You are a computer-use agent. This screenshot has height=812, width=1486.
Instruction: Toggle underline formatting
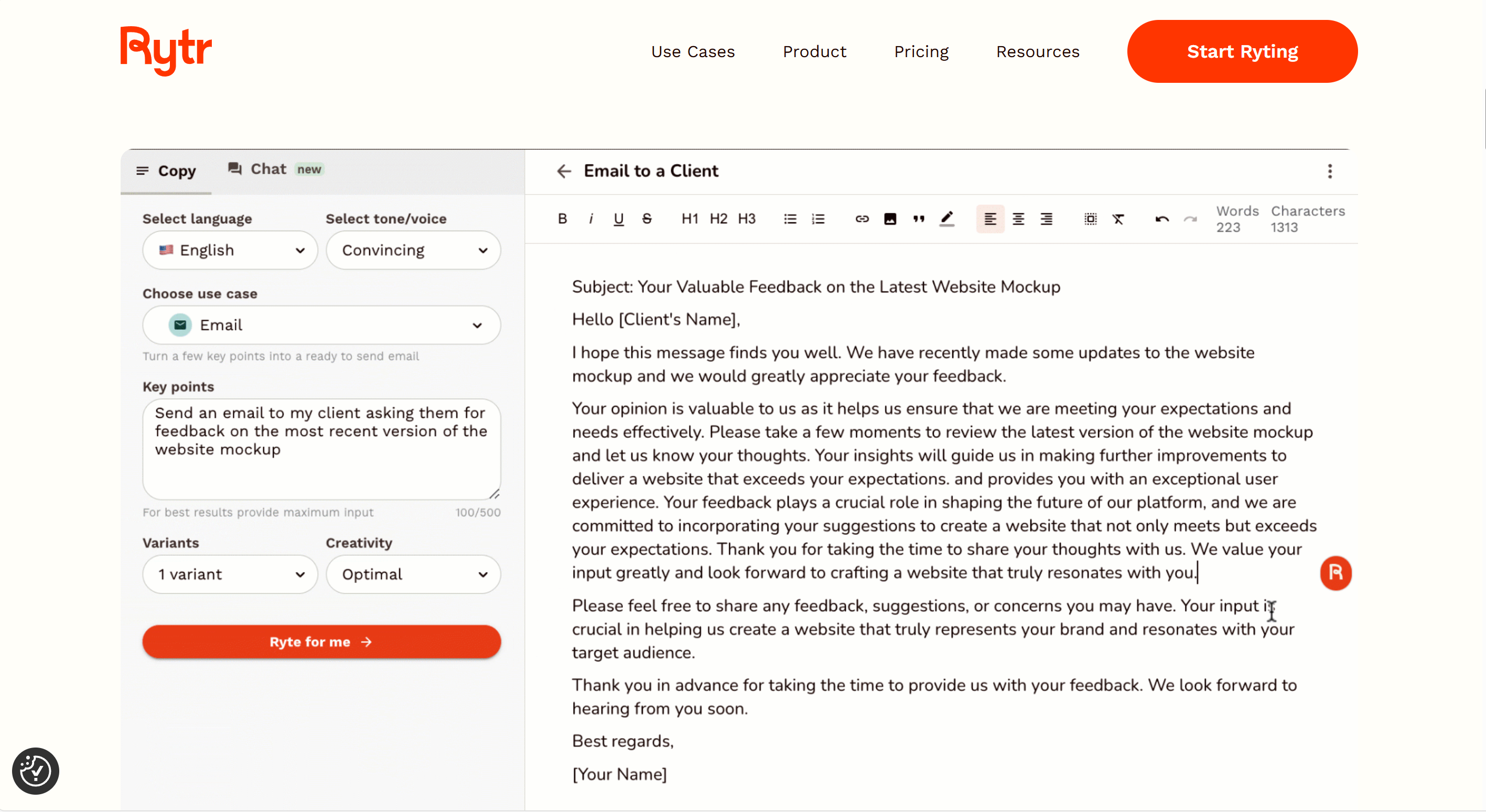(x=618, y=219)
